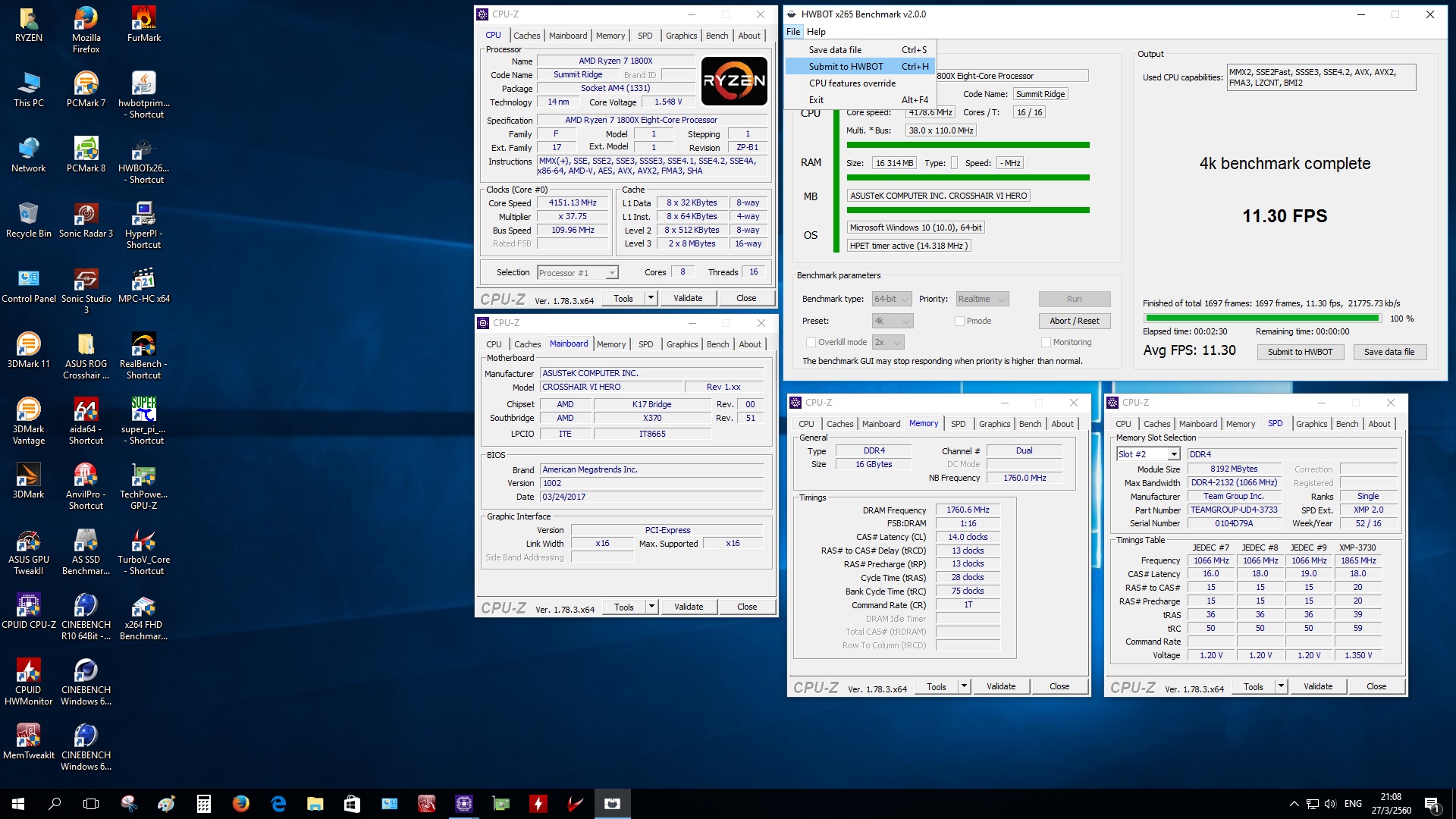Image resolution: width=1456 pixels, height=819 pixels.
Task: Expand Tools arrow in Memory window
Action: 964,687
